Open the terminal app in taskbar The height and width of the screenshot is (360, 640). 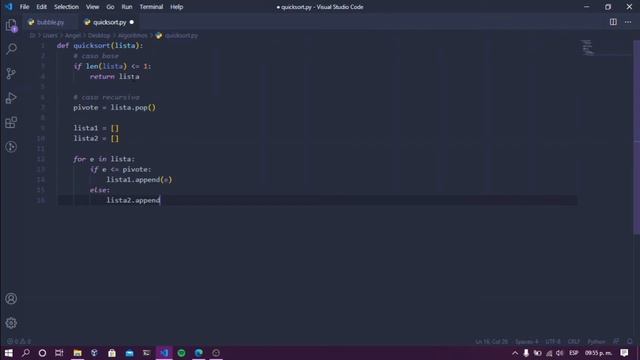147,353
